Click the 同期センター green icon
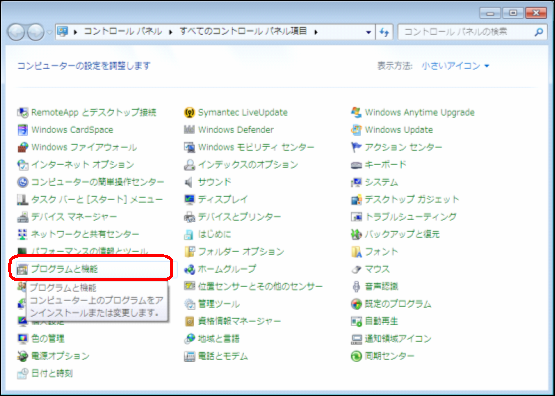Image resolution: width=555 pixels, height=396 pixels. 356,356
